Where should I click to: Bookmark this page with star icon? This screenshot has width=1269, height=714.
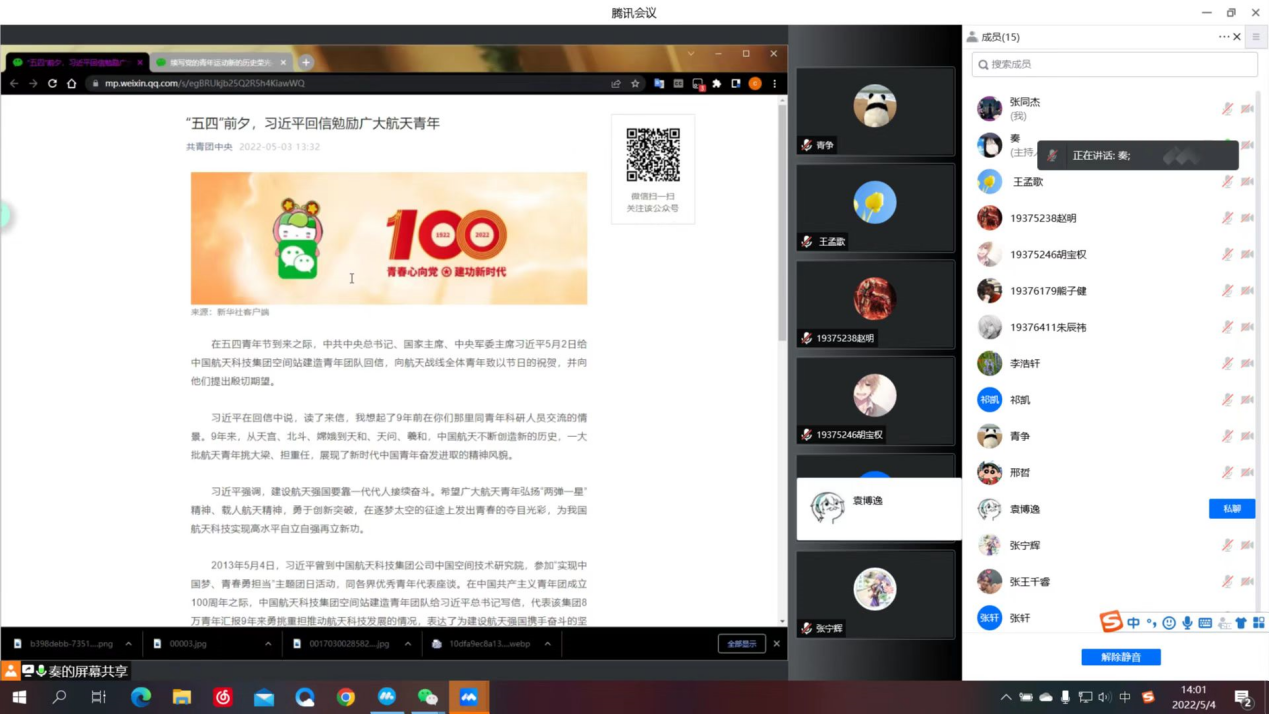pos(635,84)
